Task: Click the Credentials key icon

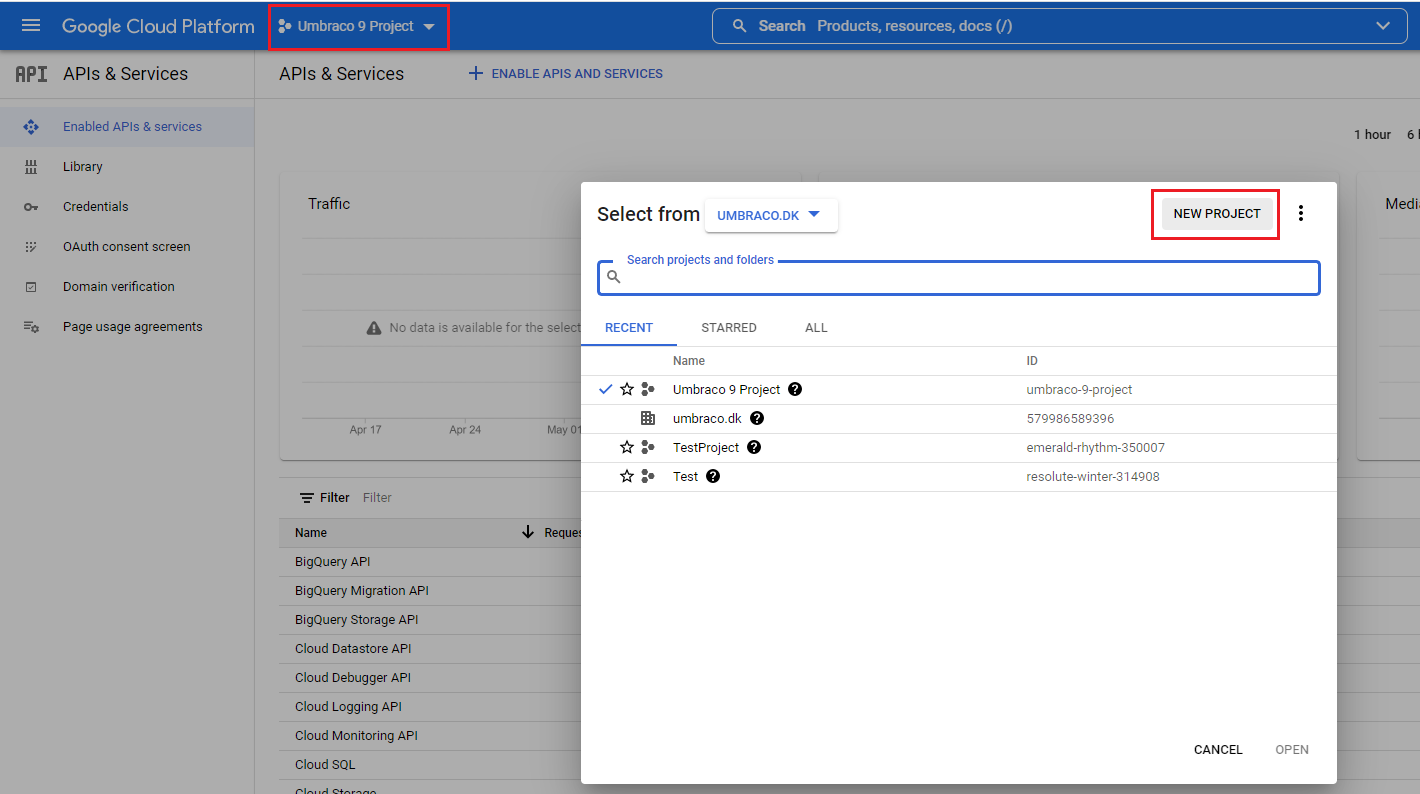Action: (31, 207)
